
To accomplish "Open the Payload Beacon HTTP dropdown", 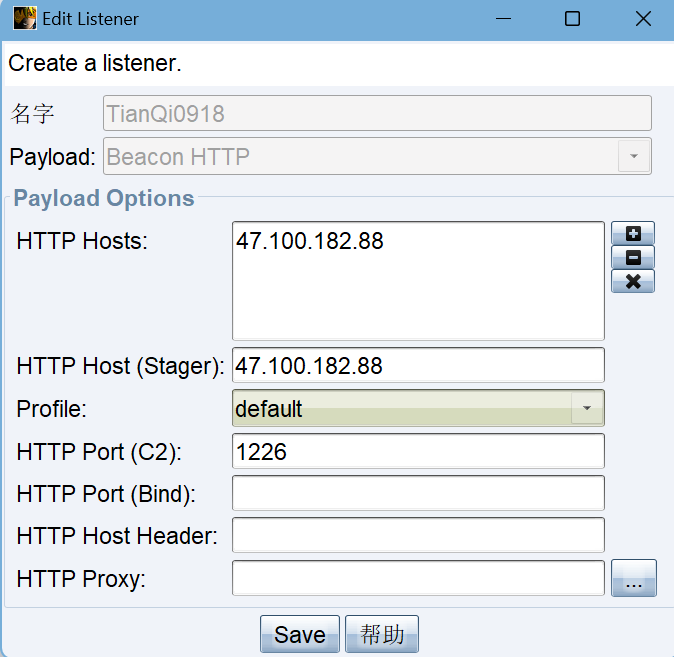I will point(377,156).
